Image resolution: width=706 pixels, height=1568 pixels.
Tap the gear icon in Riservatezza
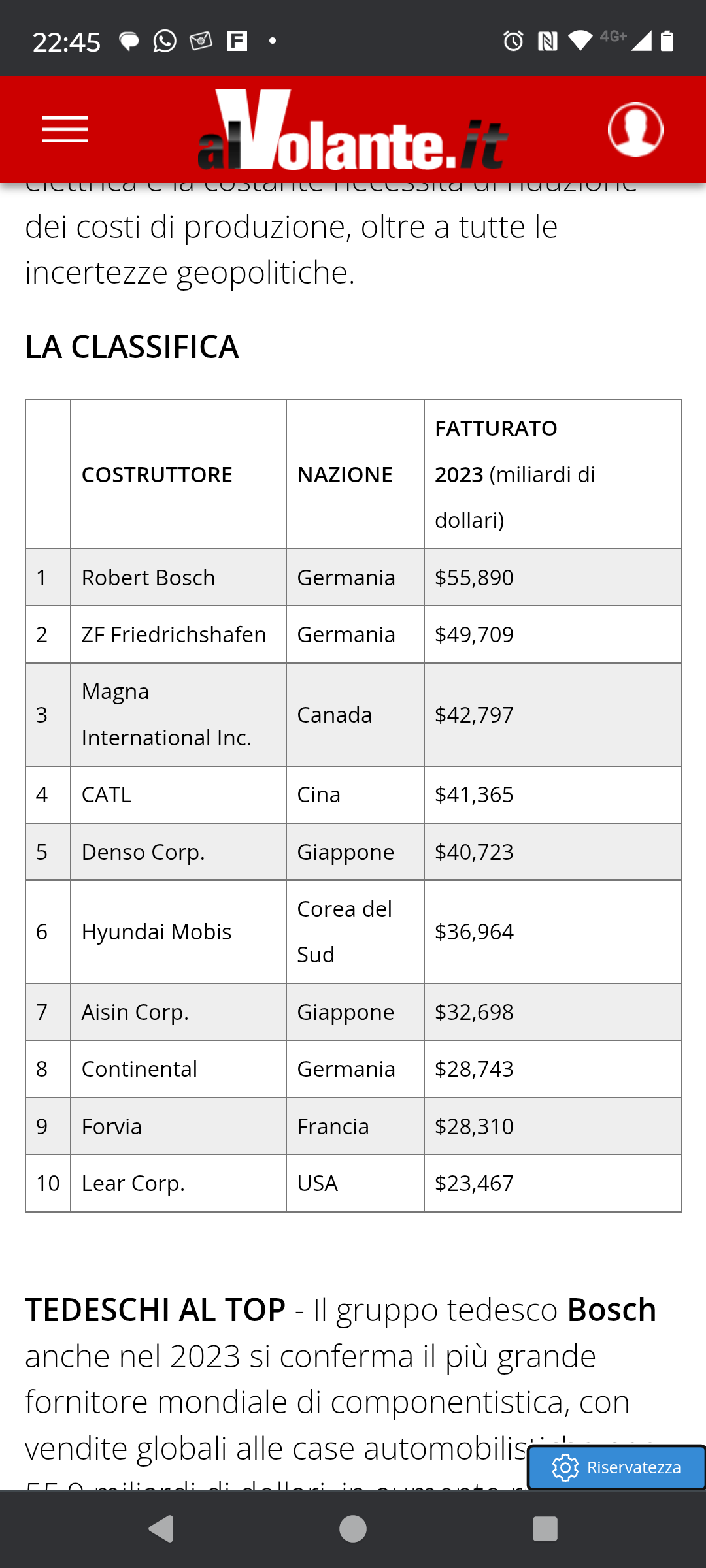pos(565,1467)
